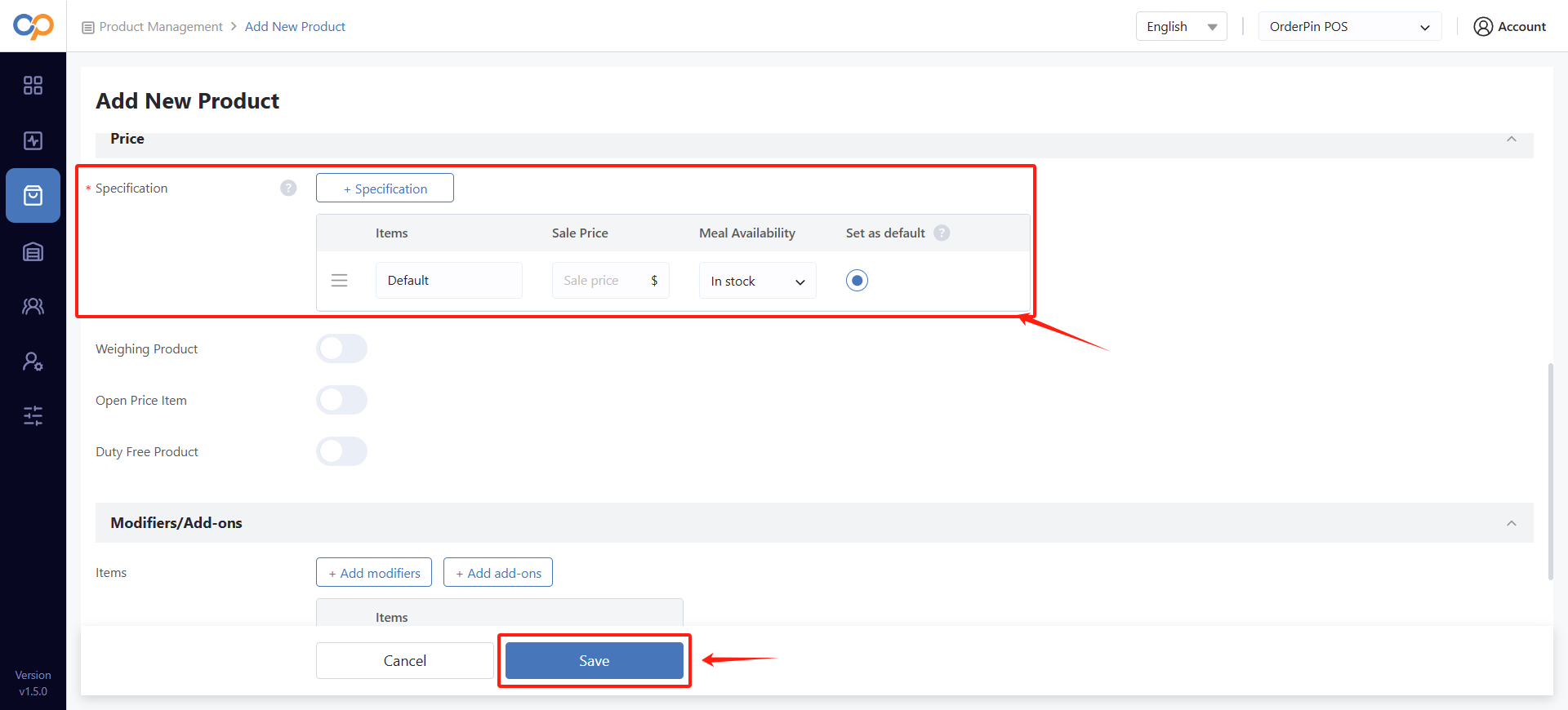Click the Sale Price column header
This screenshot has height=710, width=1568.
point(580,233)
